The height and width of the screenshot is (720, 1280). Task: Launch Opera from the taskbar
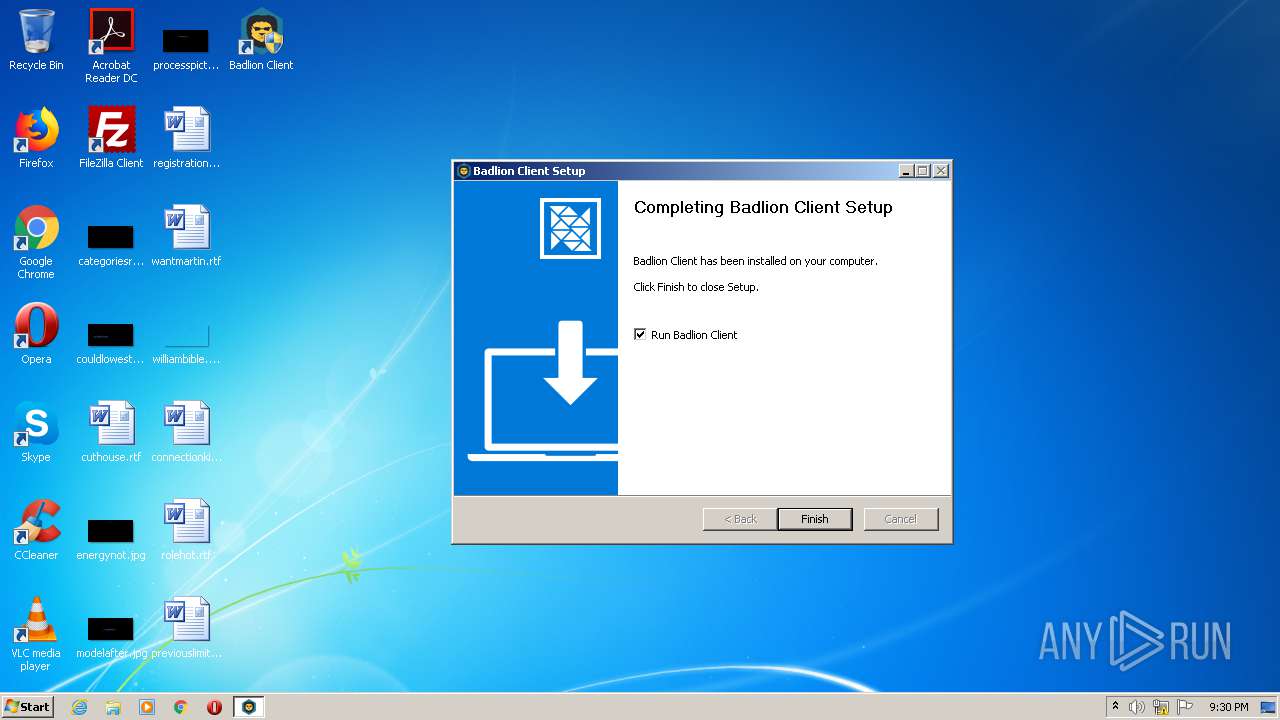214,707
